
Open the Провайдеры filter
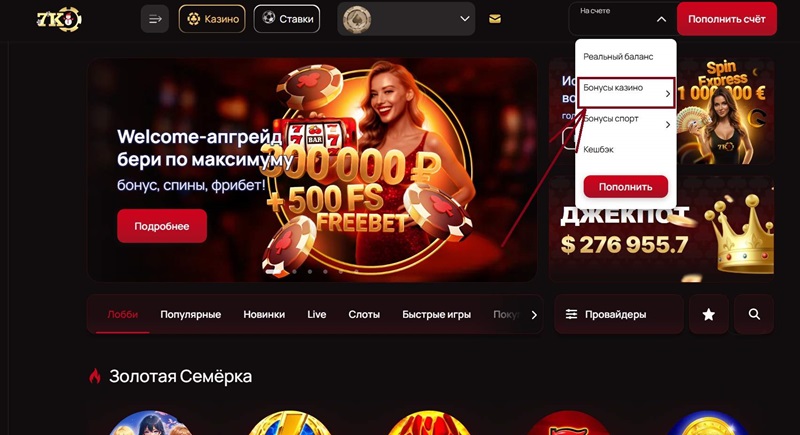point(618,315)
